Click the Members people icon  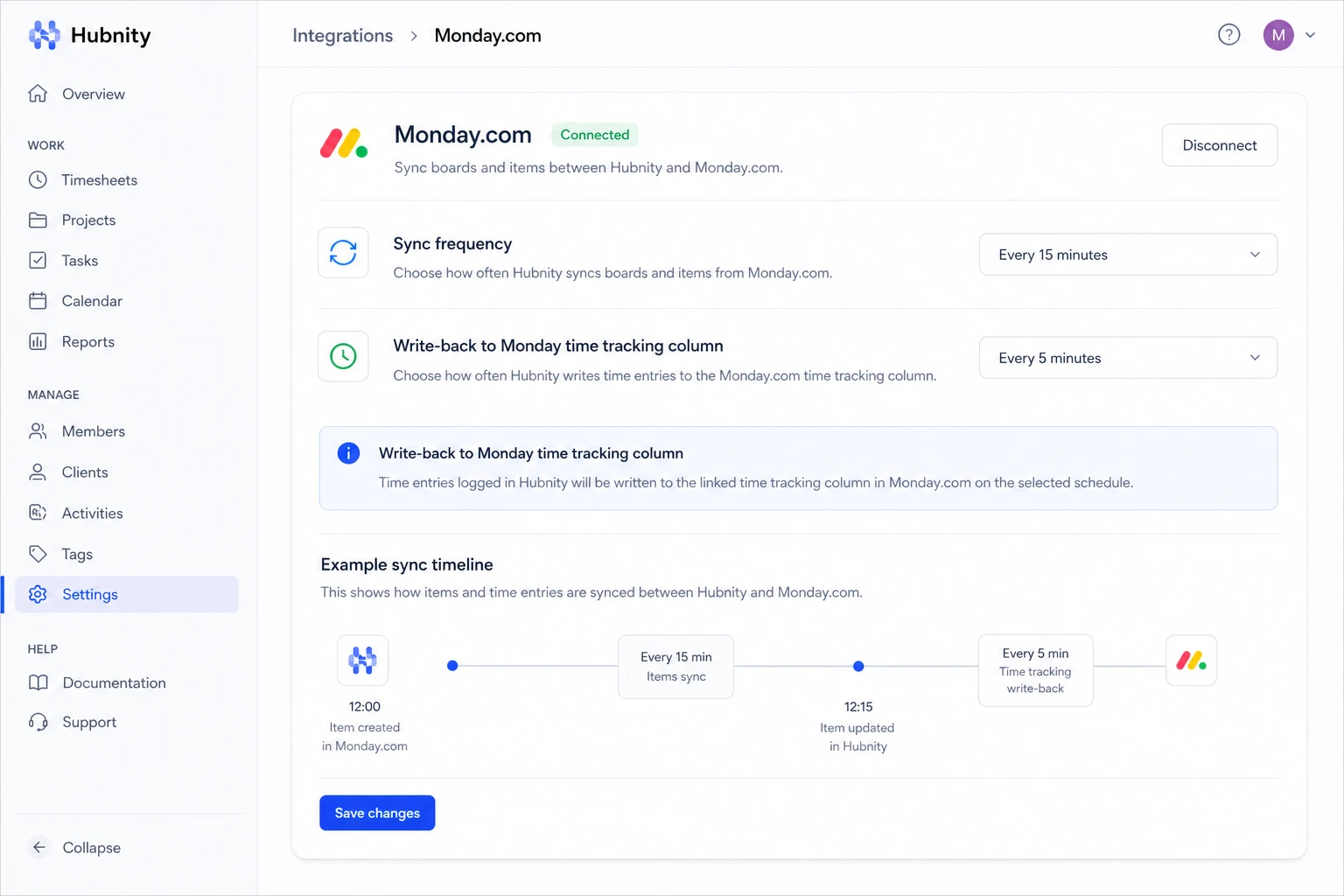(x=38, y=431)
